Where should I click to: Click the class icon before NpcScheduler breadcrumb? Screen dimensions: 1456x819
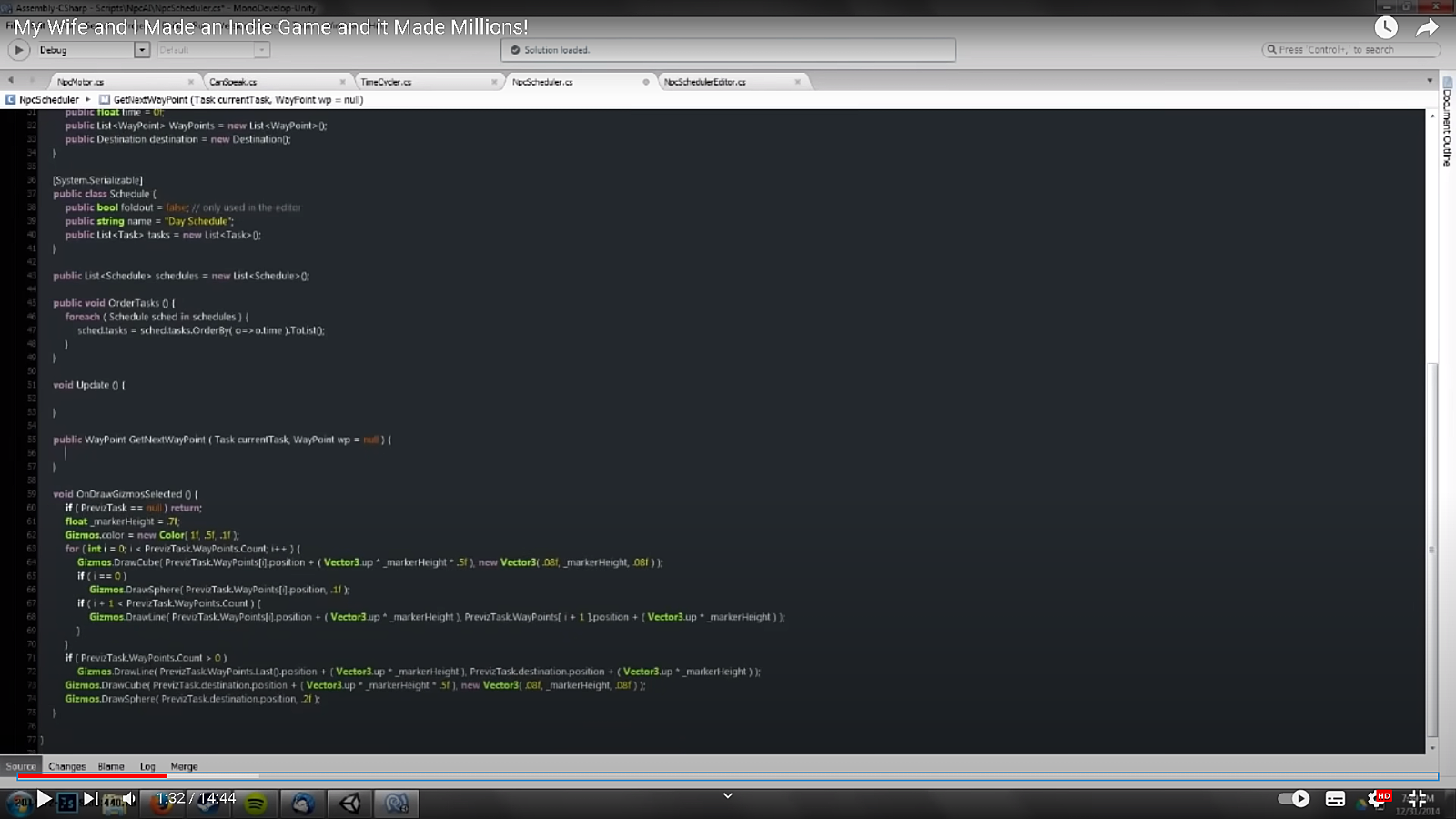(10, 100)
